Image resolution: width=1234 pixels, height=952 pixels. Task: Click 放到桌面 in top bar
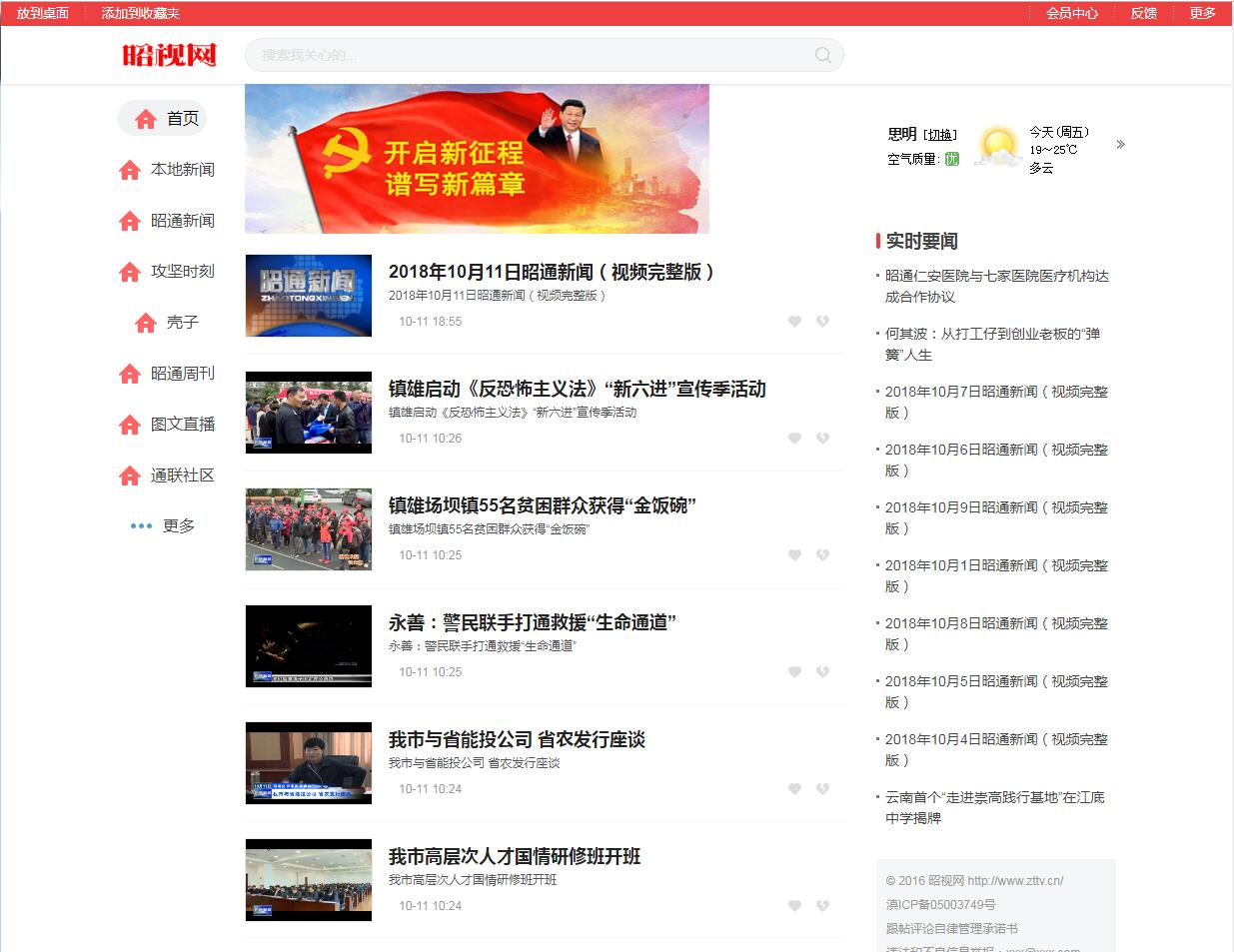click(43, 13)
